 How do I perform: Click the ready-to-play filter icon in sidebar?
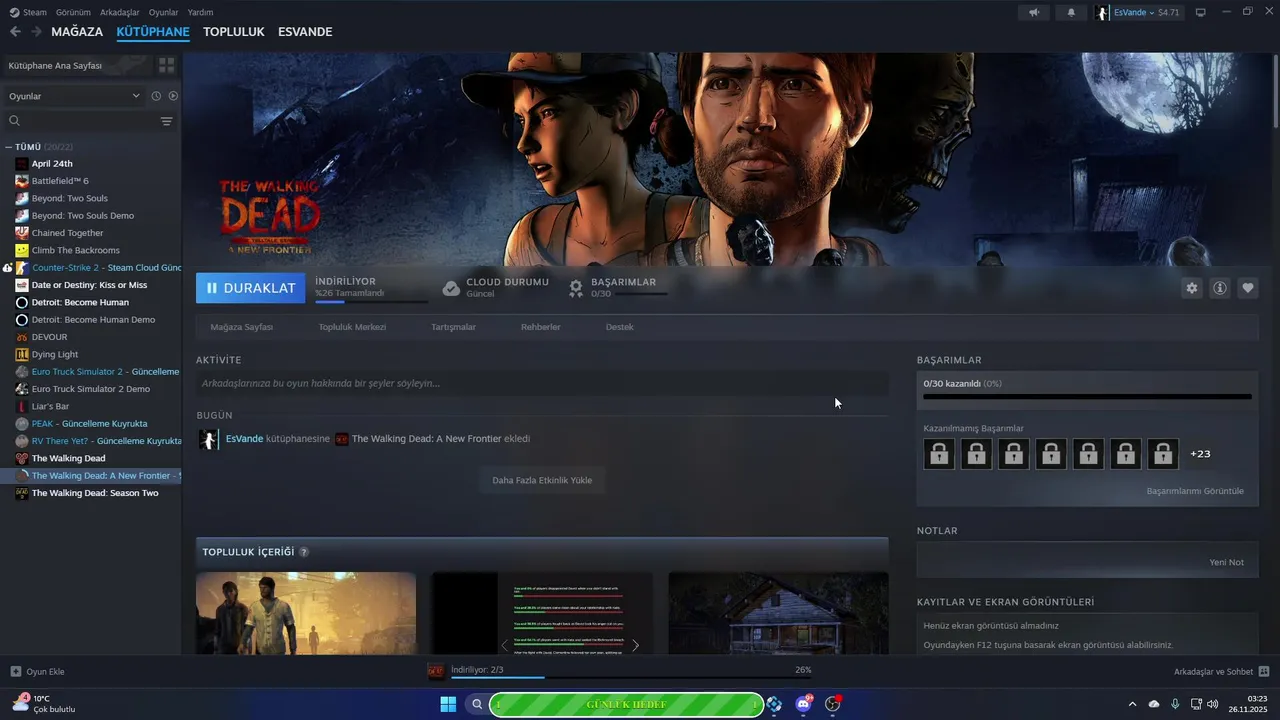[173, 96]
